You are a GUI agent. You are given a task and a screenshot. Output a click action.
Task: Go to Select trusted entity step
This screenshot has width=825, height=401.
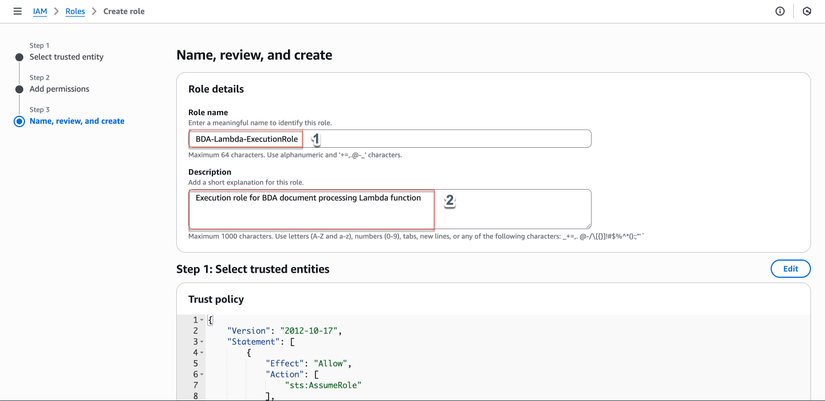[66, 57]
